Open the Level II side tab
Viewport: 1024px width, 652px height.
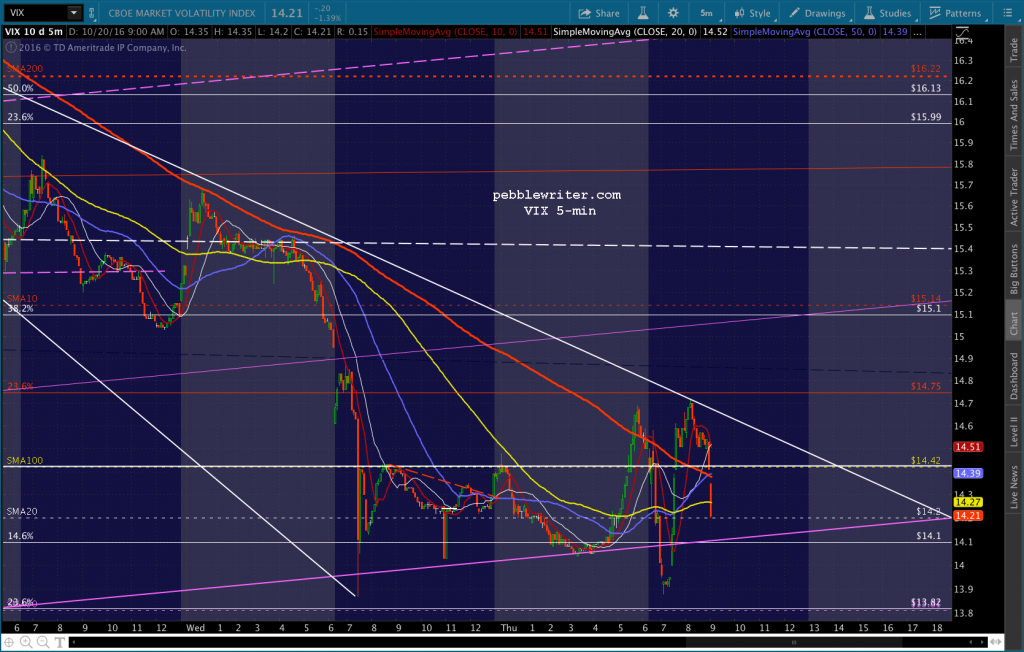pyautogui.click(x=1014, y=431)
